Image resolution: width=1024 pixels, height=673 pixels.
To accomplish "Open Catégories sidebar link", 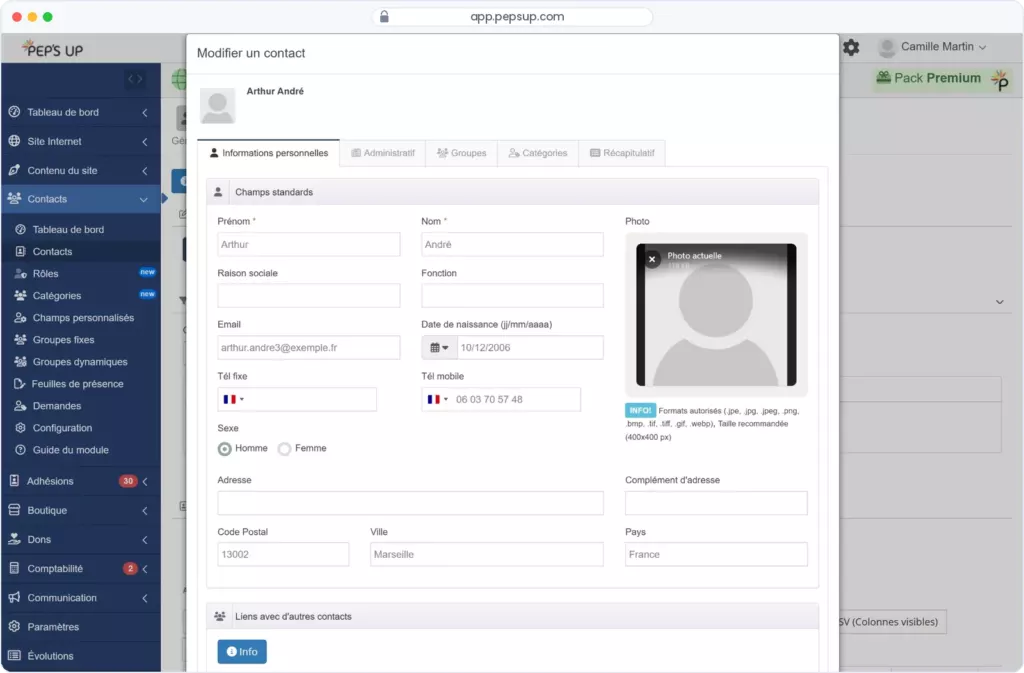I will [x=57, y=296].
